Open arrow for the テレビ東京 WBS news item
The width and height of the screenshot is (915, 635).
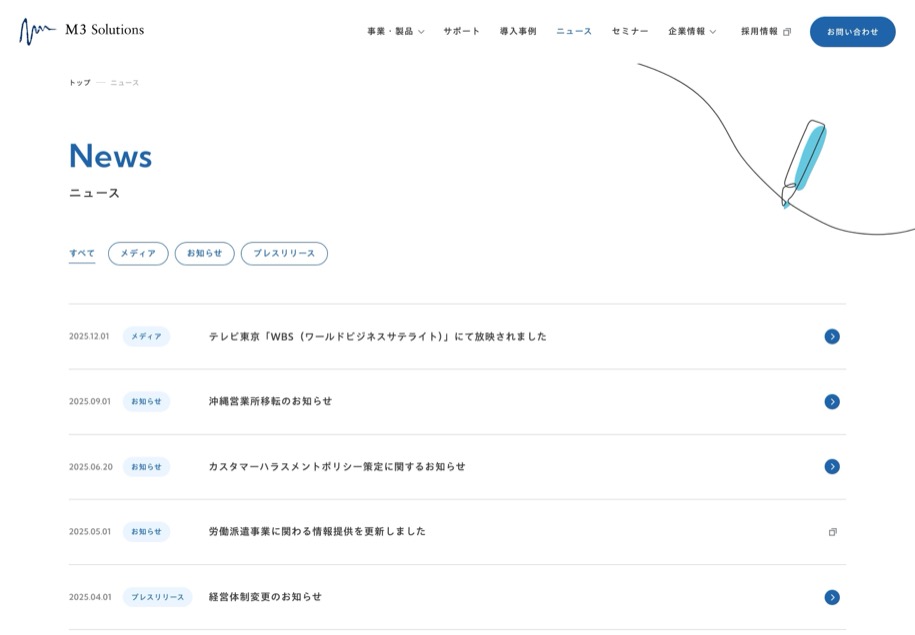832,337
